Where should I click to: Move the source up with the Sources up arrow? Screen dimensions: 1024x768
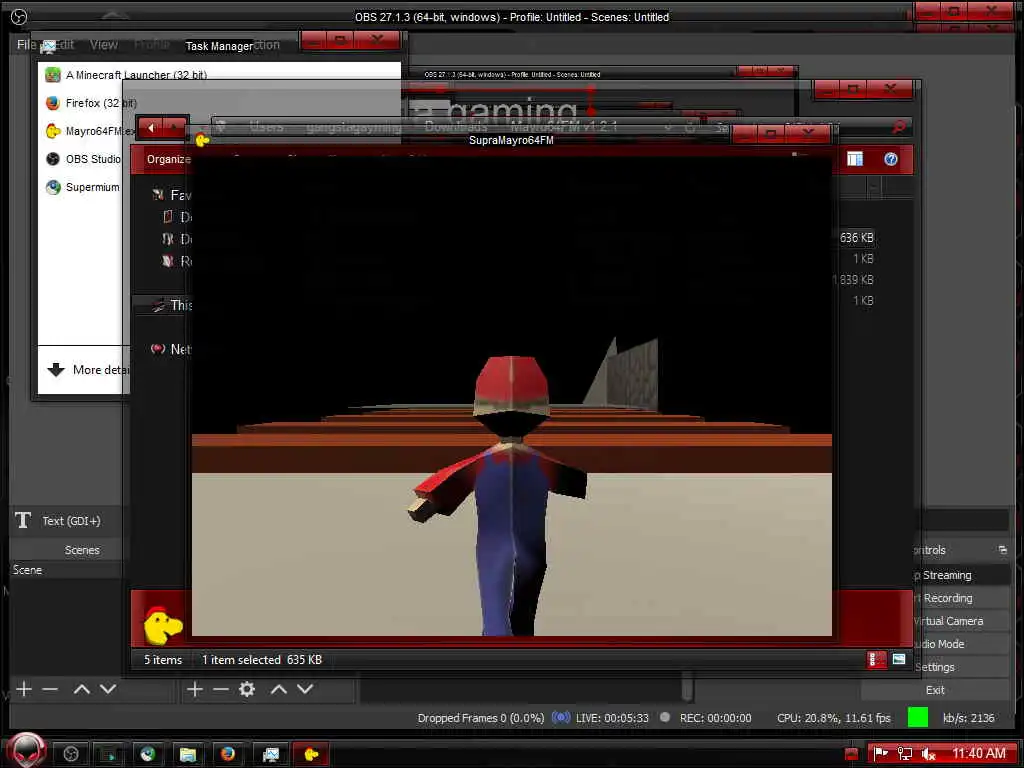tap(279, 689)
